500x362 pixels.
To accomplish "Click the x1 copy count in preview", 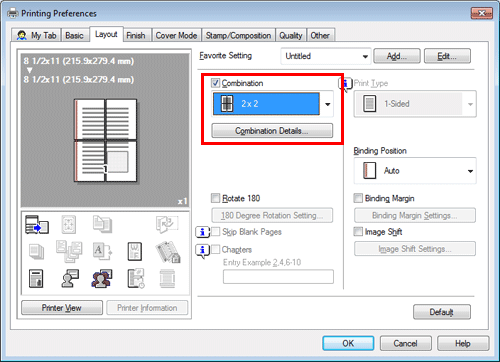I will (x=182, y=201).
